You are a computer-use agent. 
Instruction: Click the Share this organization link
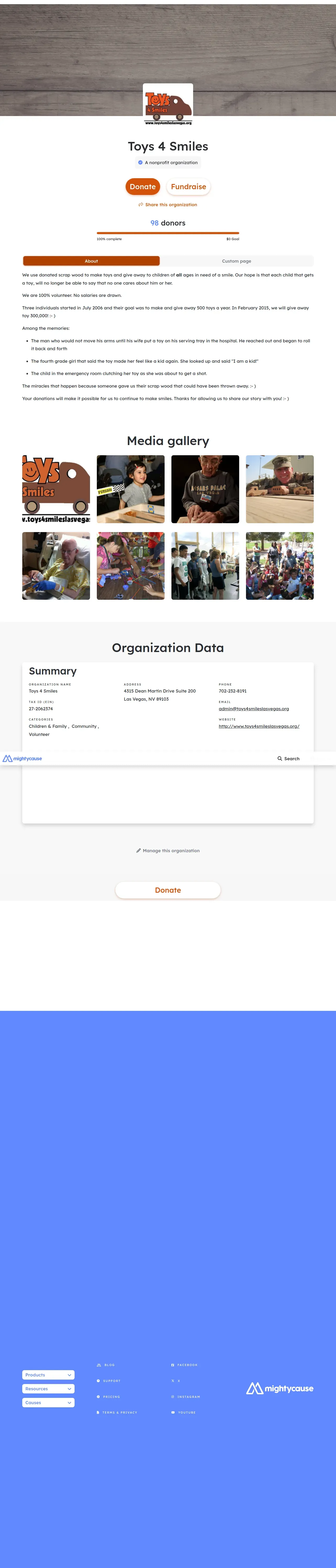[168, 205]
